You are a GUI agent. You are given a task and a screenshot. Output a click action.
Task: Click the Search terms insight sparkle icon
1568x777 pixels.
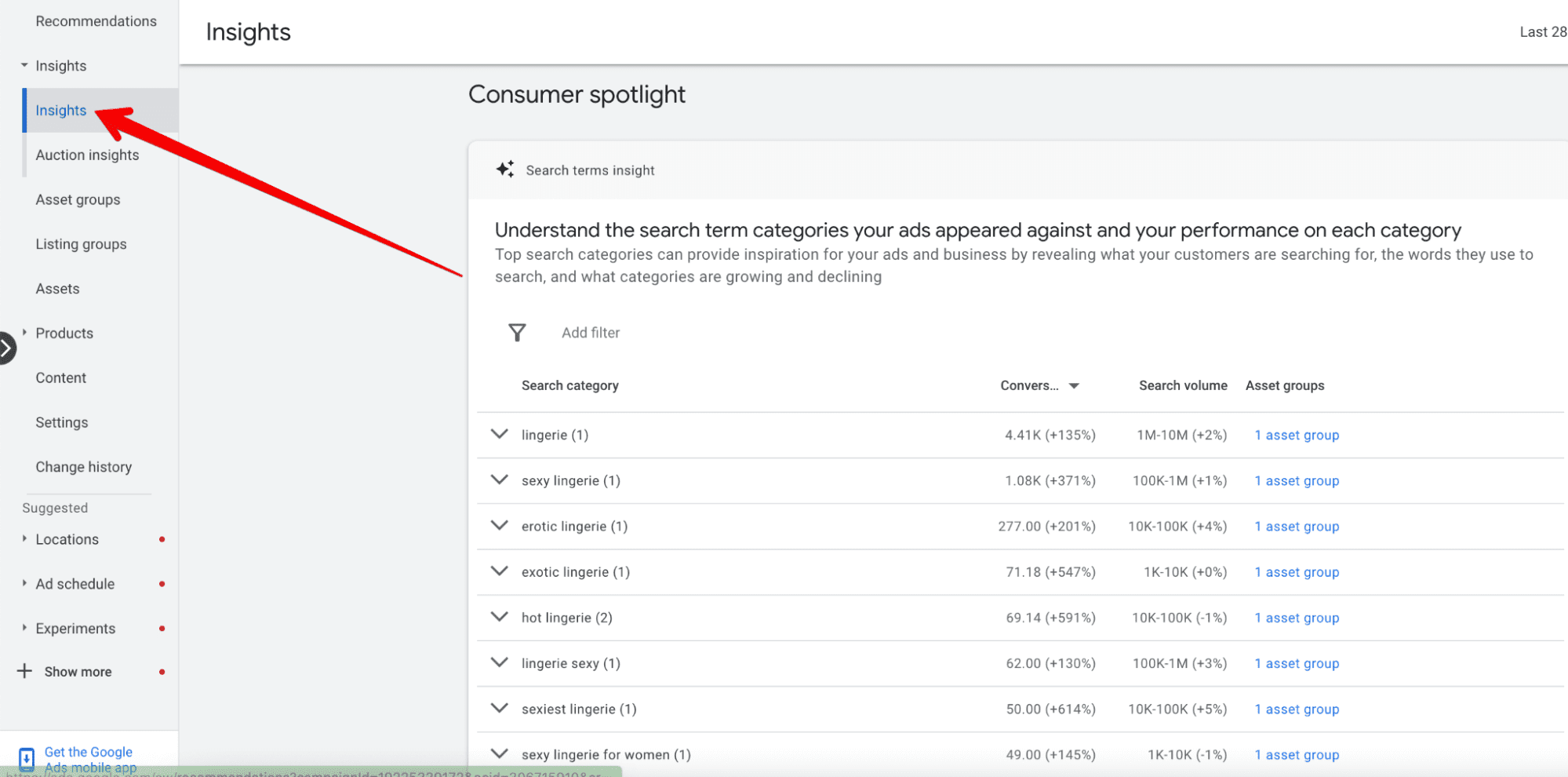[x=505, y=170]
